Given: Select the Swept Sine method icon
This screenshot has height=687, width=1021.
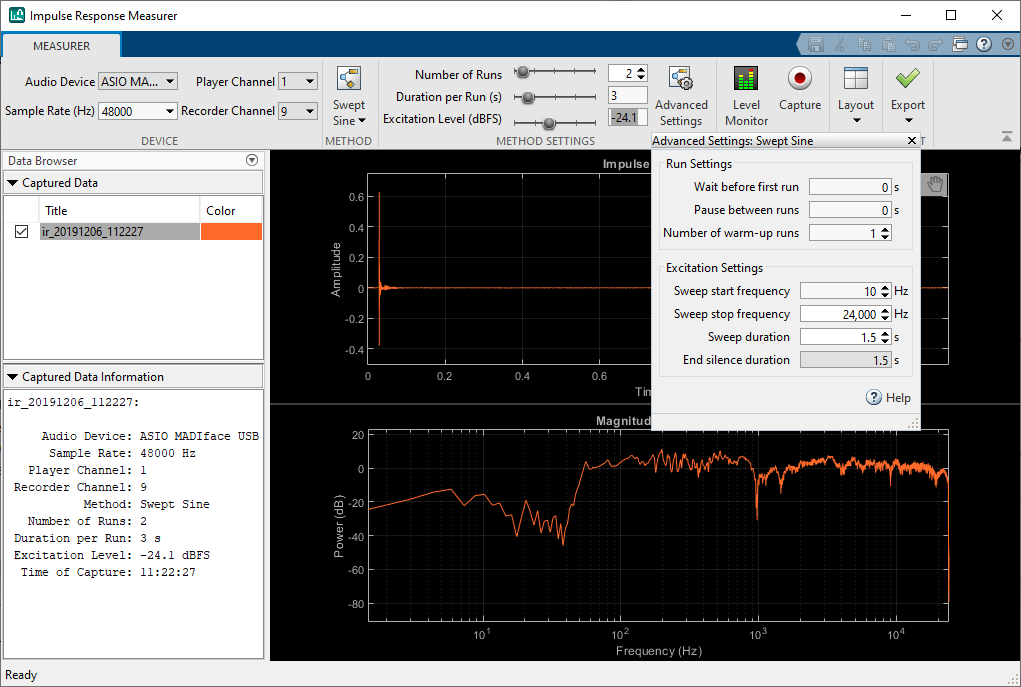Looking at the screenshot, I should tap(349, 80).
